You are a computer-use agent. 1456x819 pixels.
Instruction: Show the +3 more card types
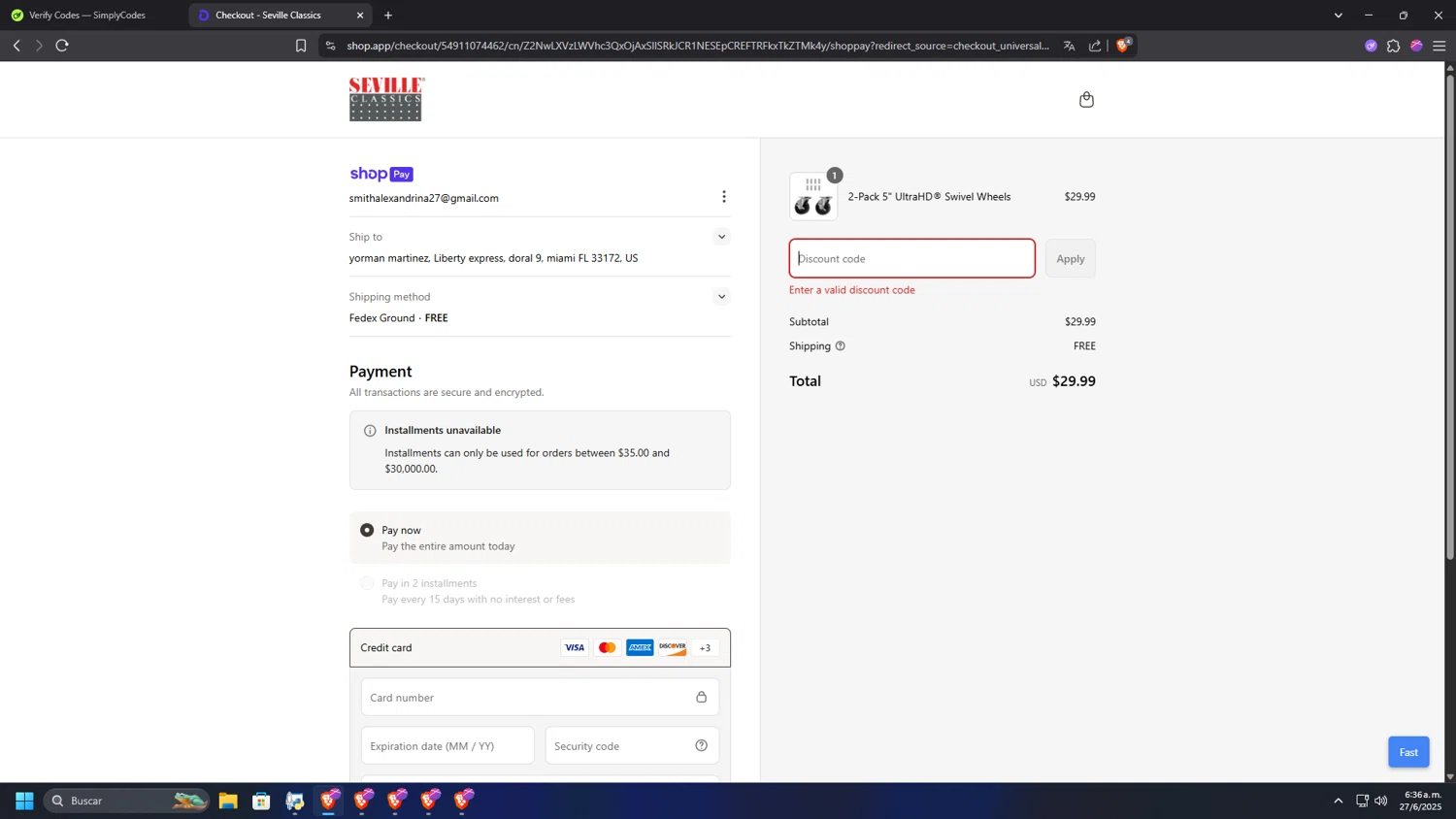click(x=706, y=647)
